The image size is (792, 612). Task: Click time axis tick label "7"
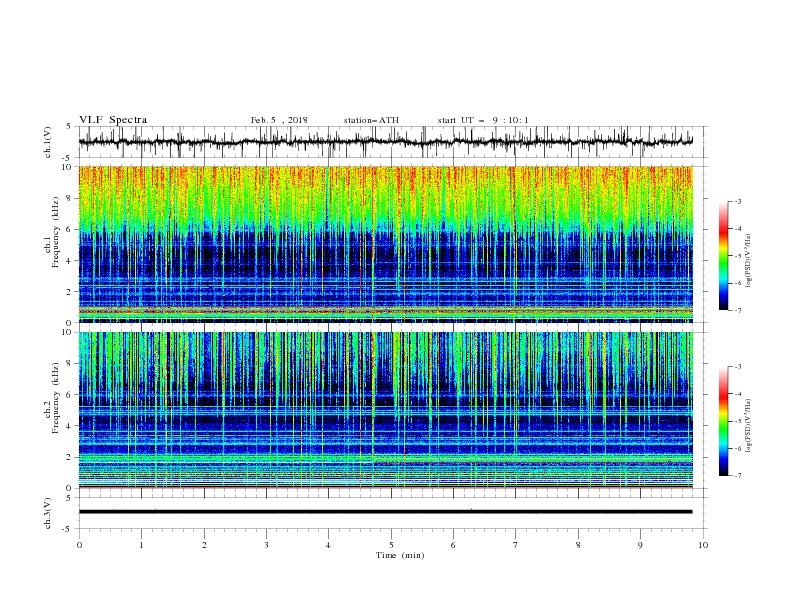tap(516, 545)
